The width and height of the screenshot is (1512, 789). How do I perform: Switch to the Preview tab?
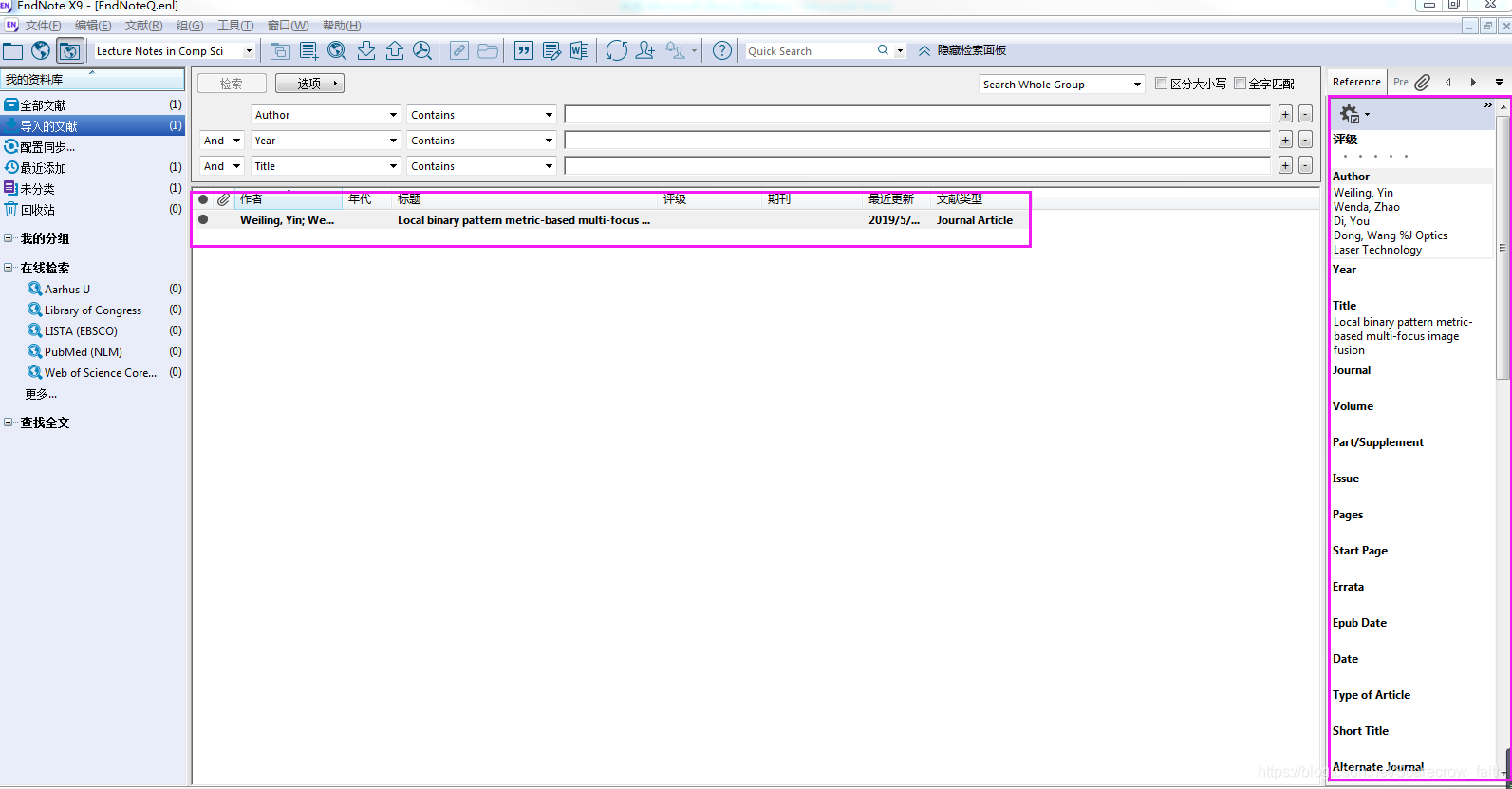pos(1401,82)
